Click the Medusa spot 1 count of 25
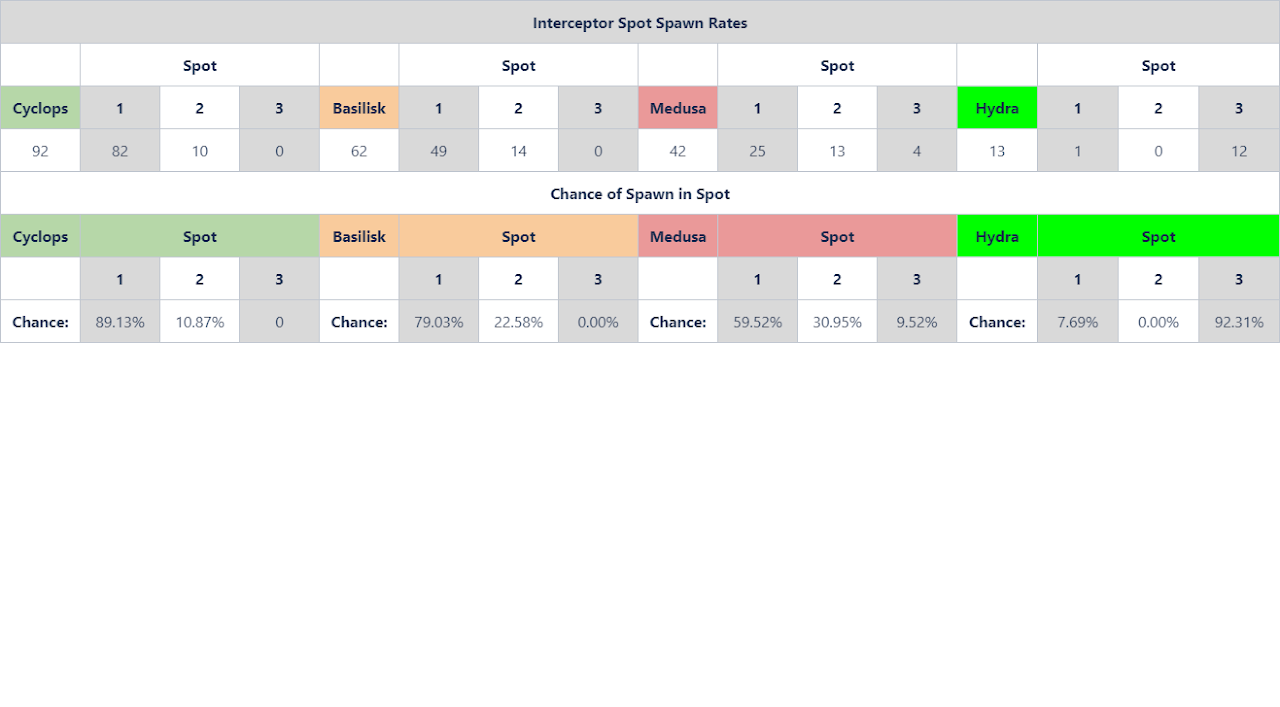Image resolution: width=1280 pixels, height=707 pixels. [757, 151]
